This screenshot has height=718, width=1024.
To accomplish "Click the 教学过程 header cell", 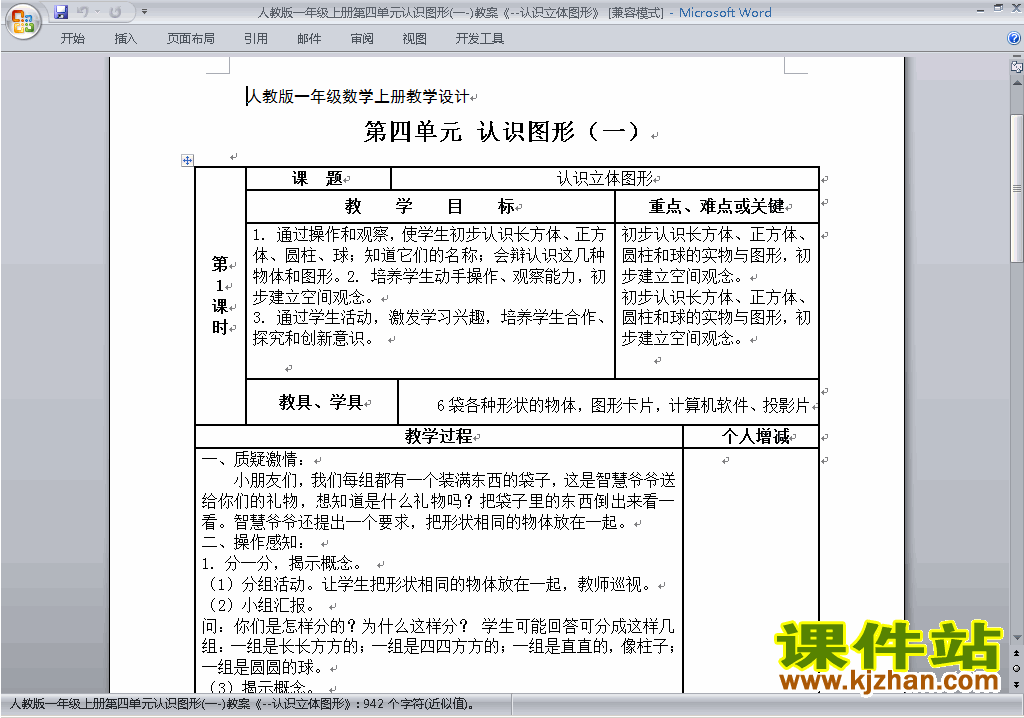I will pyautogui.click(x=438, y=436).
